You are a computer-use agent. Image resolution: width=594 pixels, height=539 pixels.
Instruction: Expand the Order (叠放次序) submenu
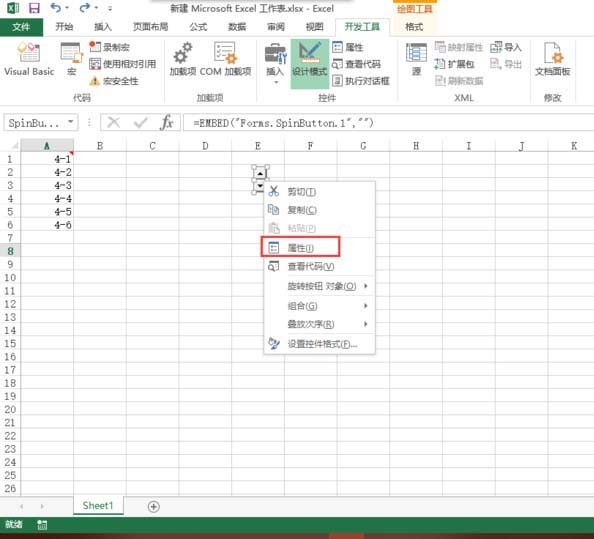click(319, 324)
